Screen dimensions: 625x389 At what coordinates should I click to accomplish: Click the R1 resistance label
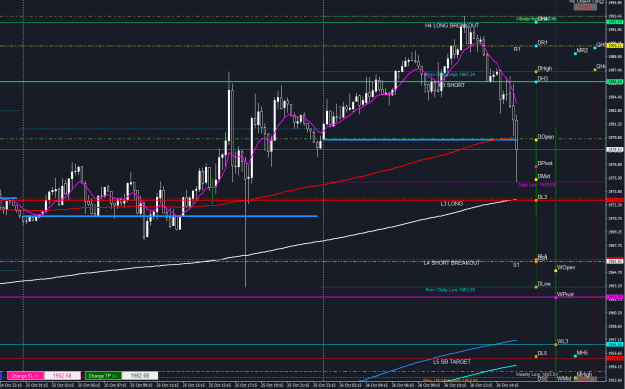517,49
